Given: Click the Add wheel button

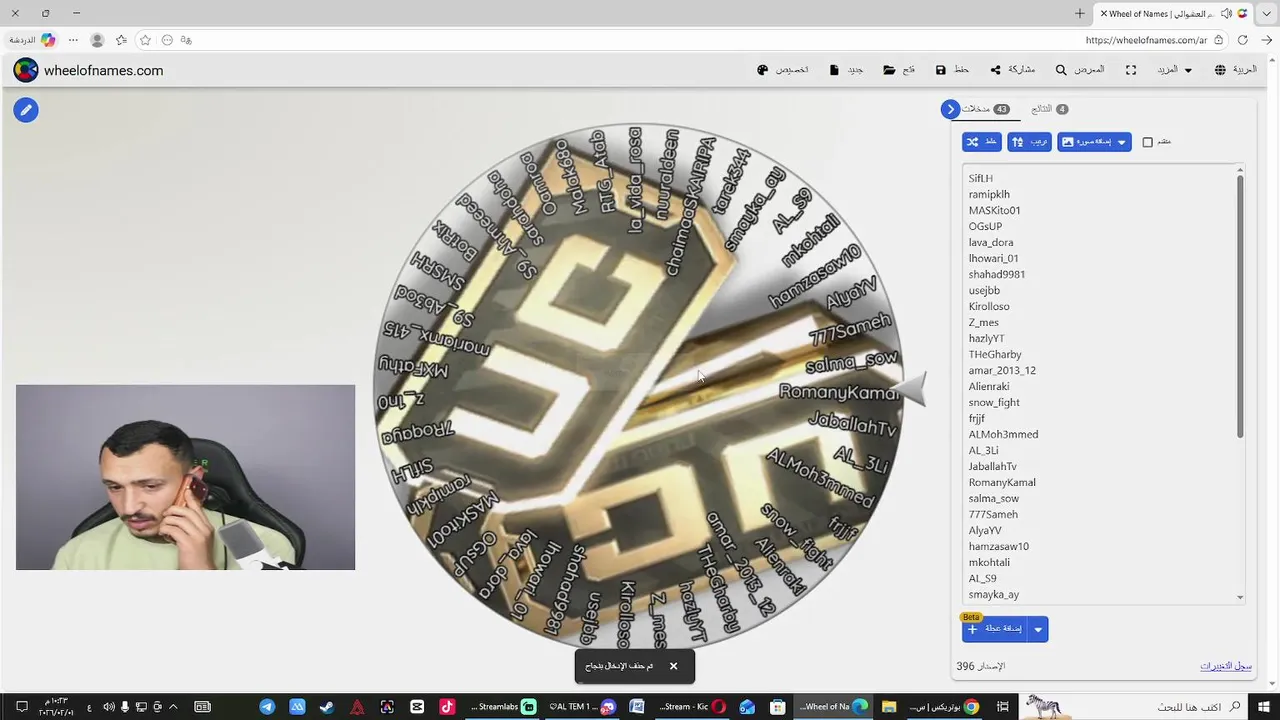Looking at the screenshot, I should pos(995,629).
